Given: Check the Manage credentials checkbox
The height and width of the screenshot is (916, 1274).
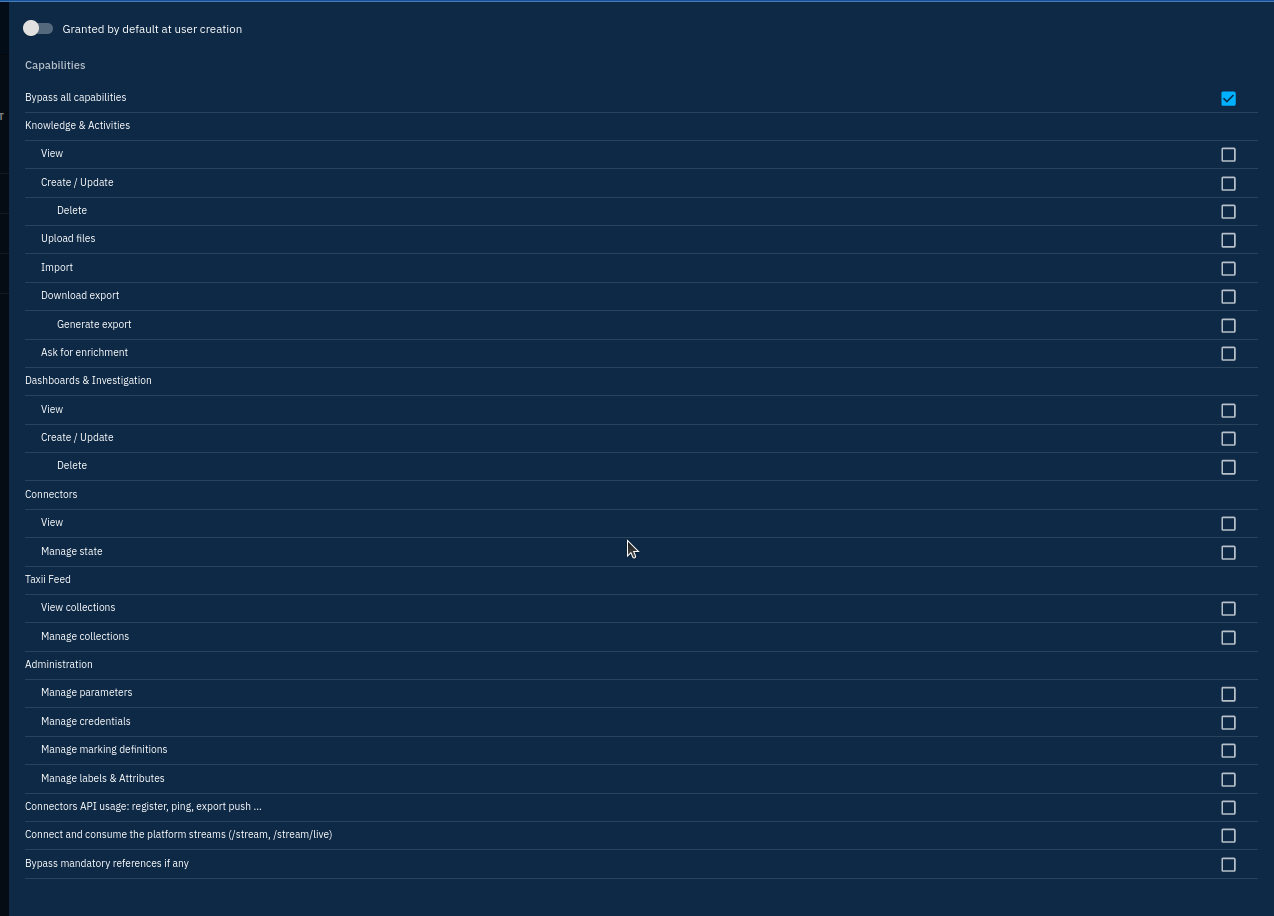Looking at the screenshot, I should [1228, 722].
